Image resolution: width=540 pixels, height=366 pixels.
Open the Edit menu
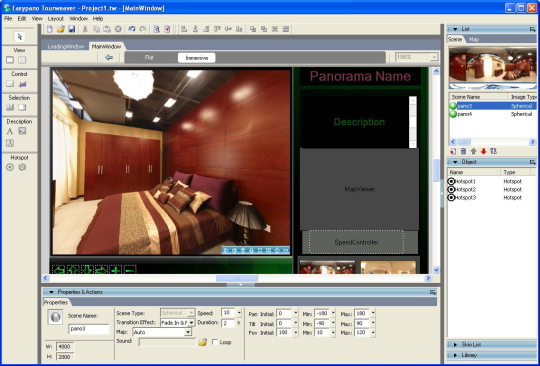[22, 19]
